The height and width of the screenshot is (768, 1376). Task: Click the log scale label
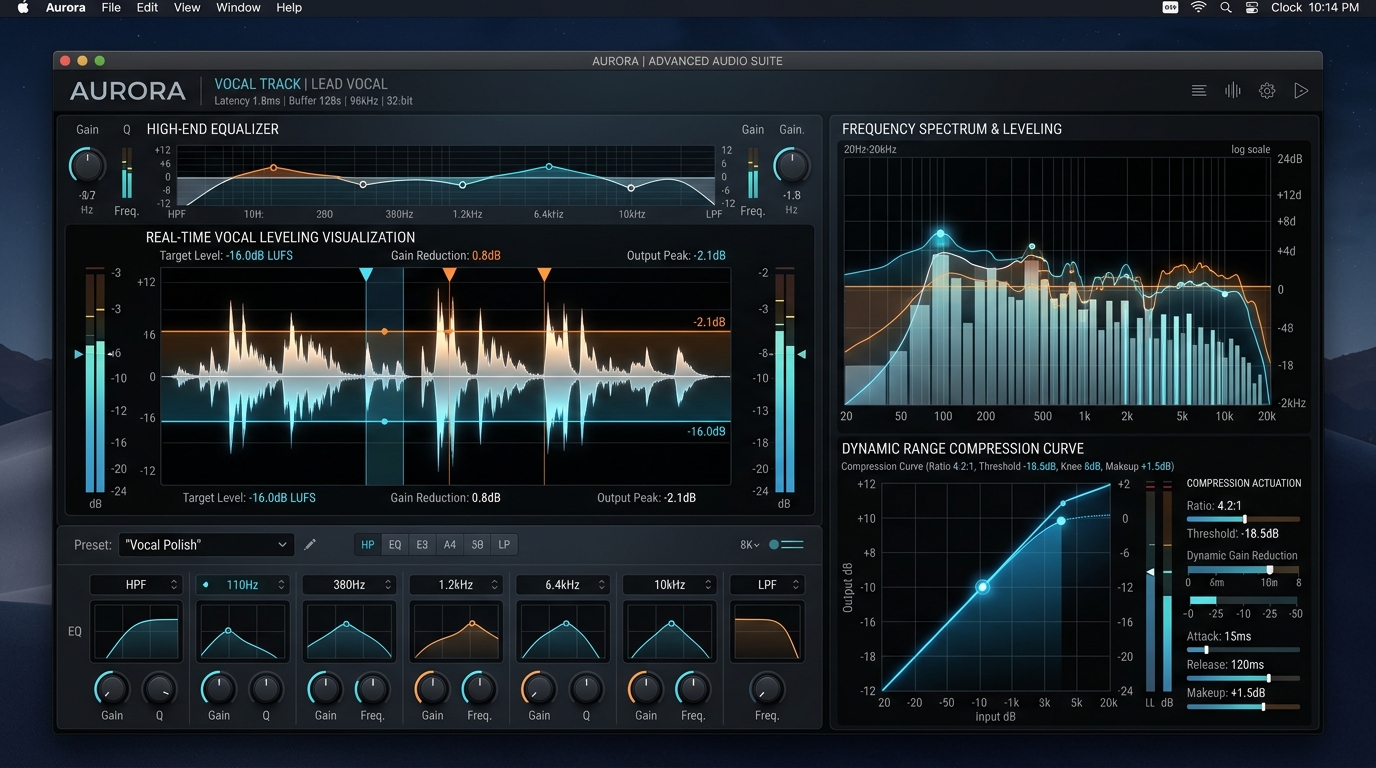click(1250, 149)
